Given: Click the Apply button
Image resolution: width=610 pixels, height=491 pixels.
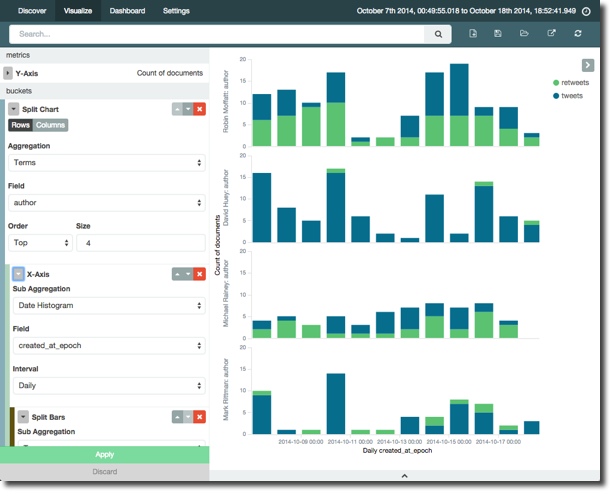Looking at the screenshot, I should click(x=104, y=454).
